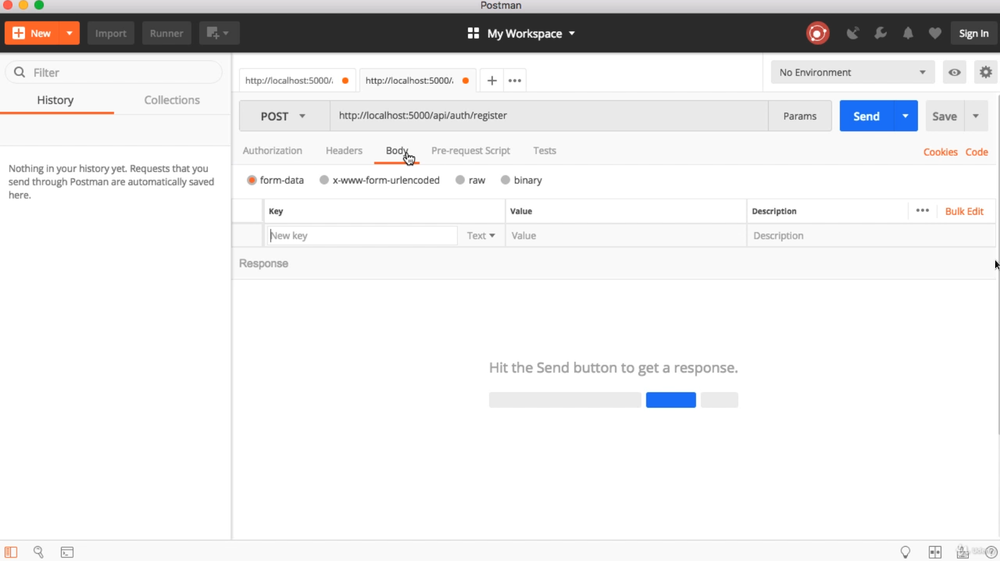Image resolution: width=1000 pixels, height=561 pixels.
Task: Click the heart icon in header
Action: [x=935, y=33]
